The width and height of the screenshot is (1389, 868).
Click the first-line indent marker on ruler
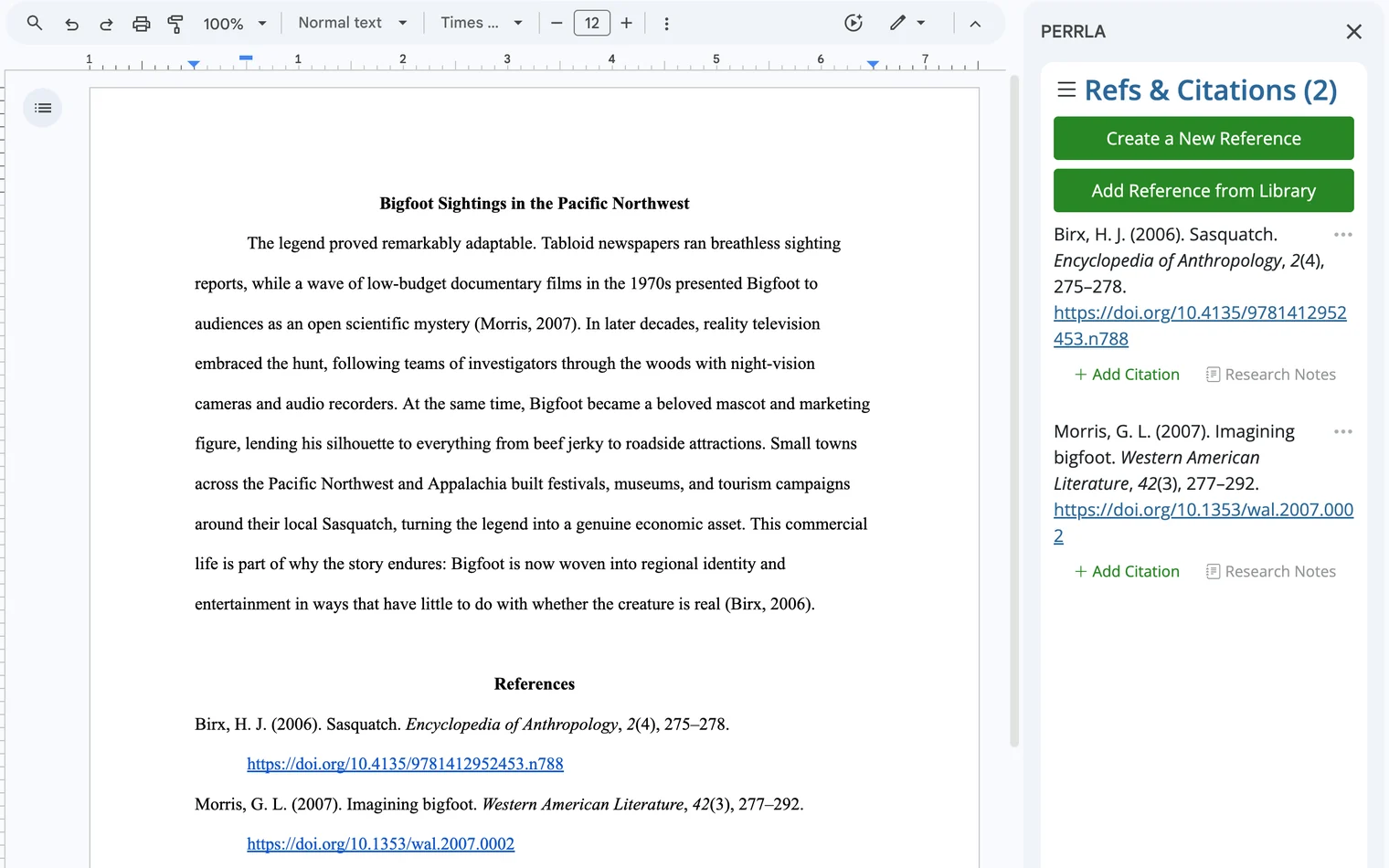pyautogui.click(x=246, y=58)
